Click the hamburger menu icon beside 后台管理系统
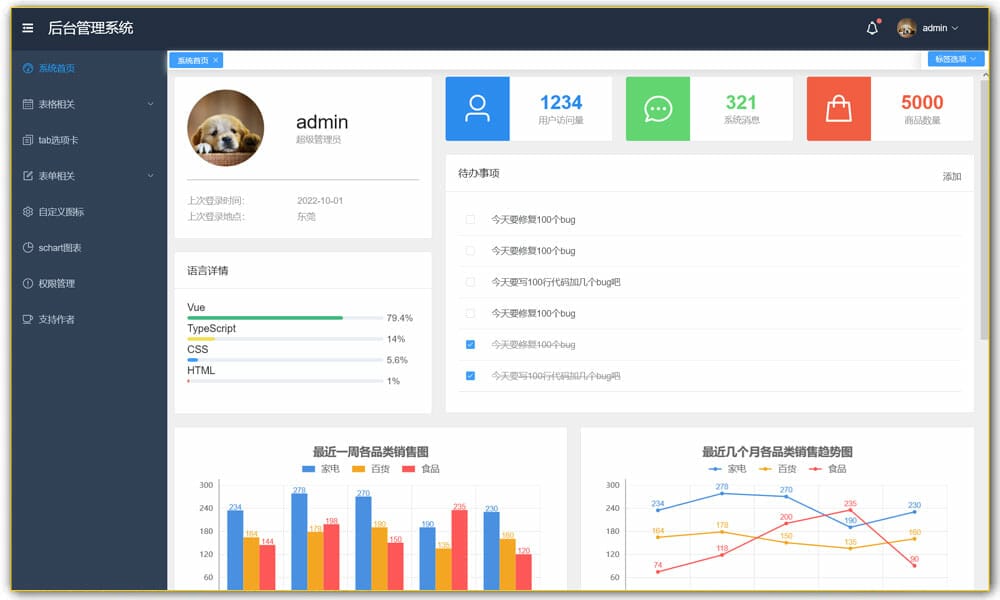 pos(27,27)
